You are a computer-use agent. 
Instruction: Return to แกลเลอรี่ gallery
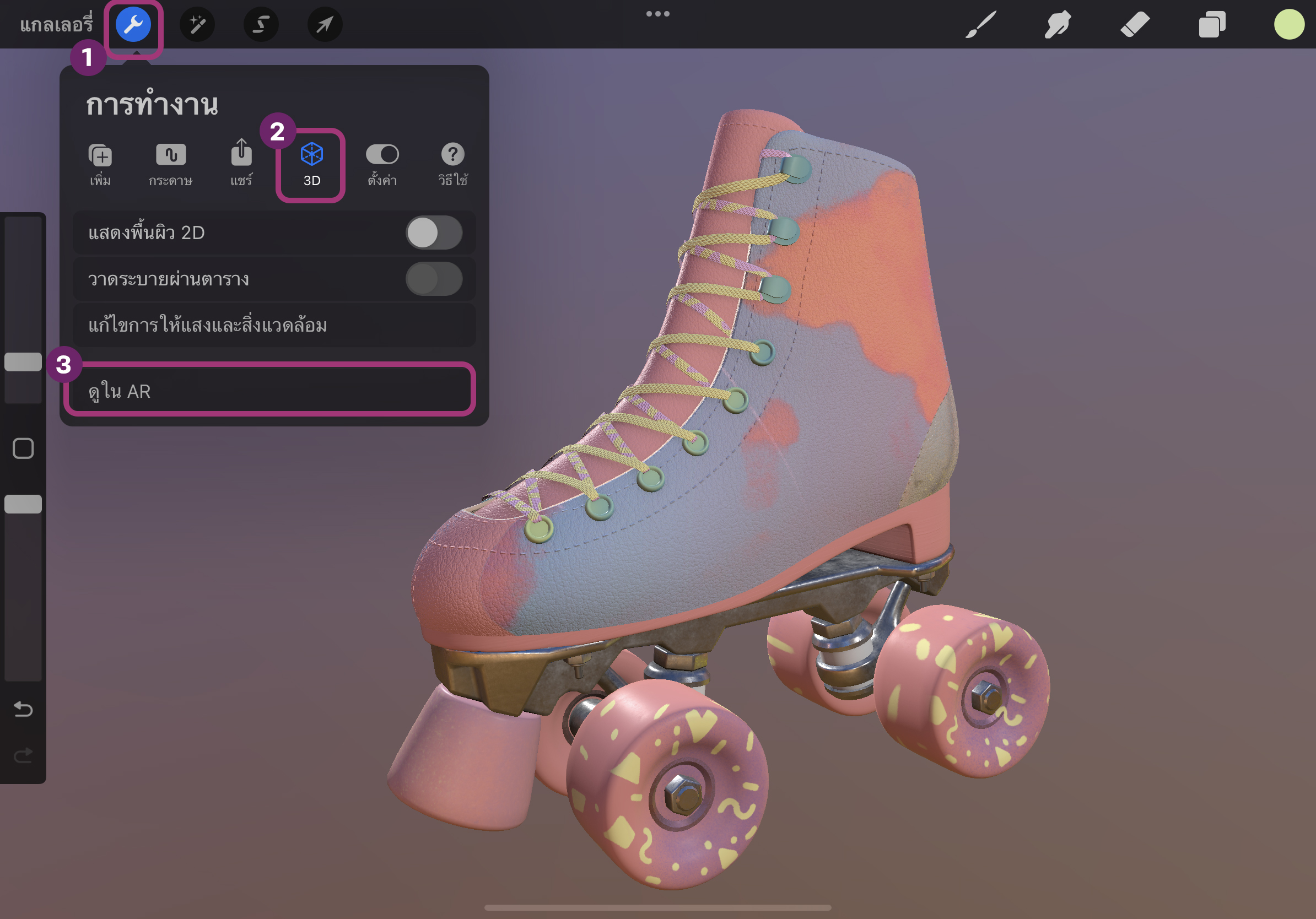(56, 25)
